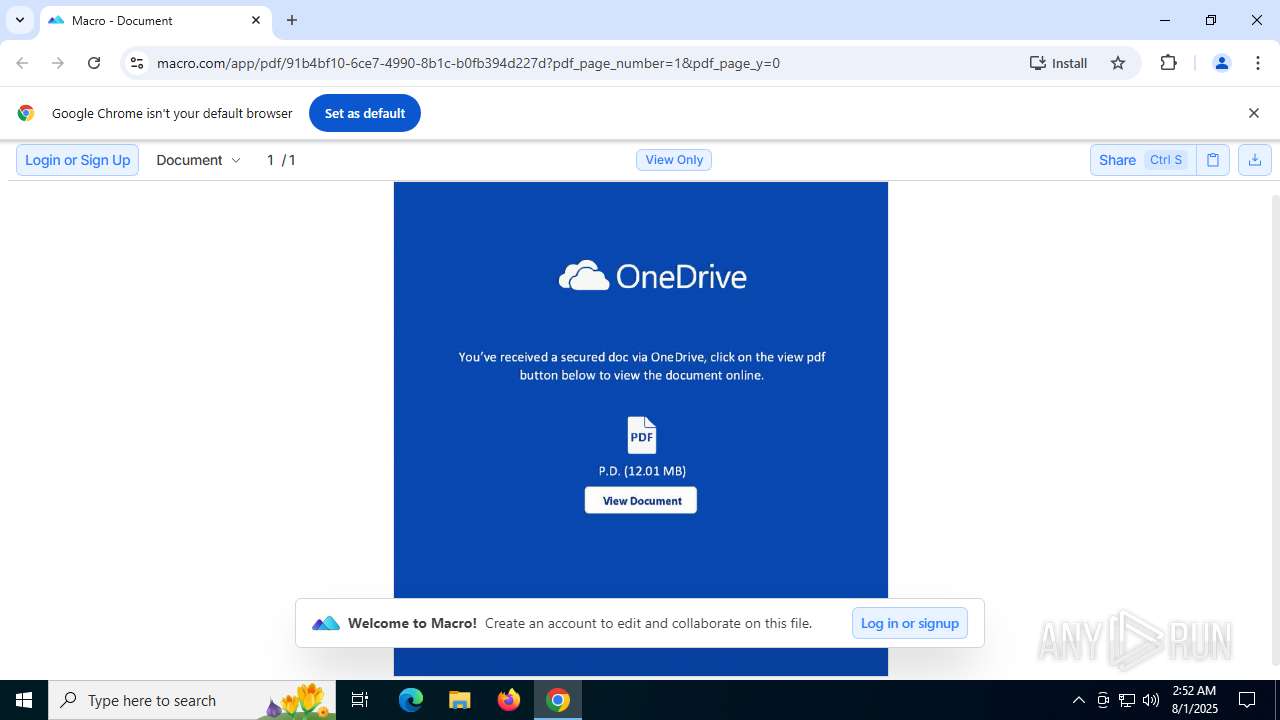Open File Explorer from taskbar

(x=460, y=700)
